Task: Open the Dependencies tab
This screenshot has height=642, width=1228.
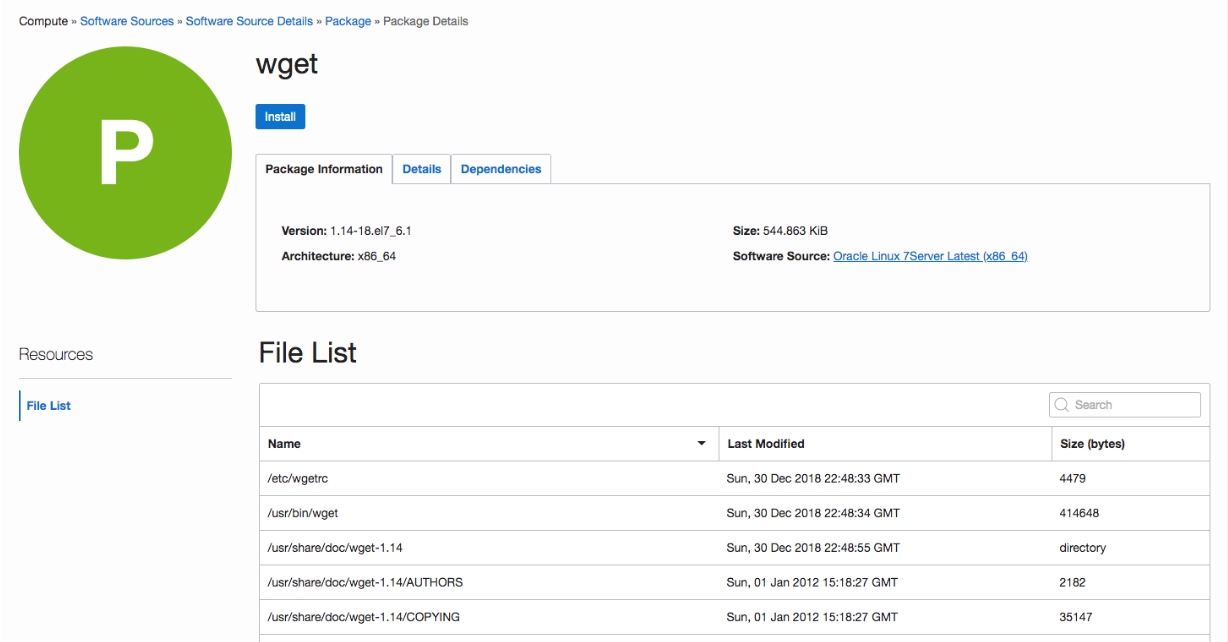Action: (501, 169)
